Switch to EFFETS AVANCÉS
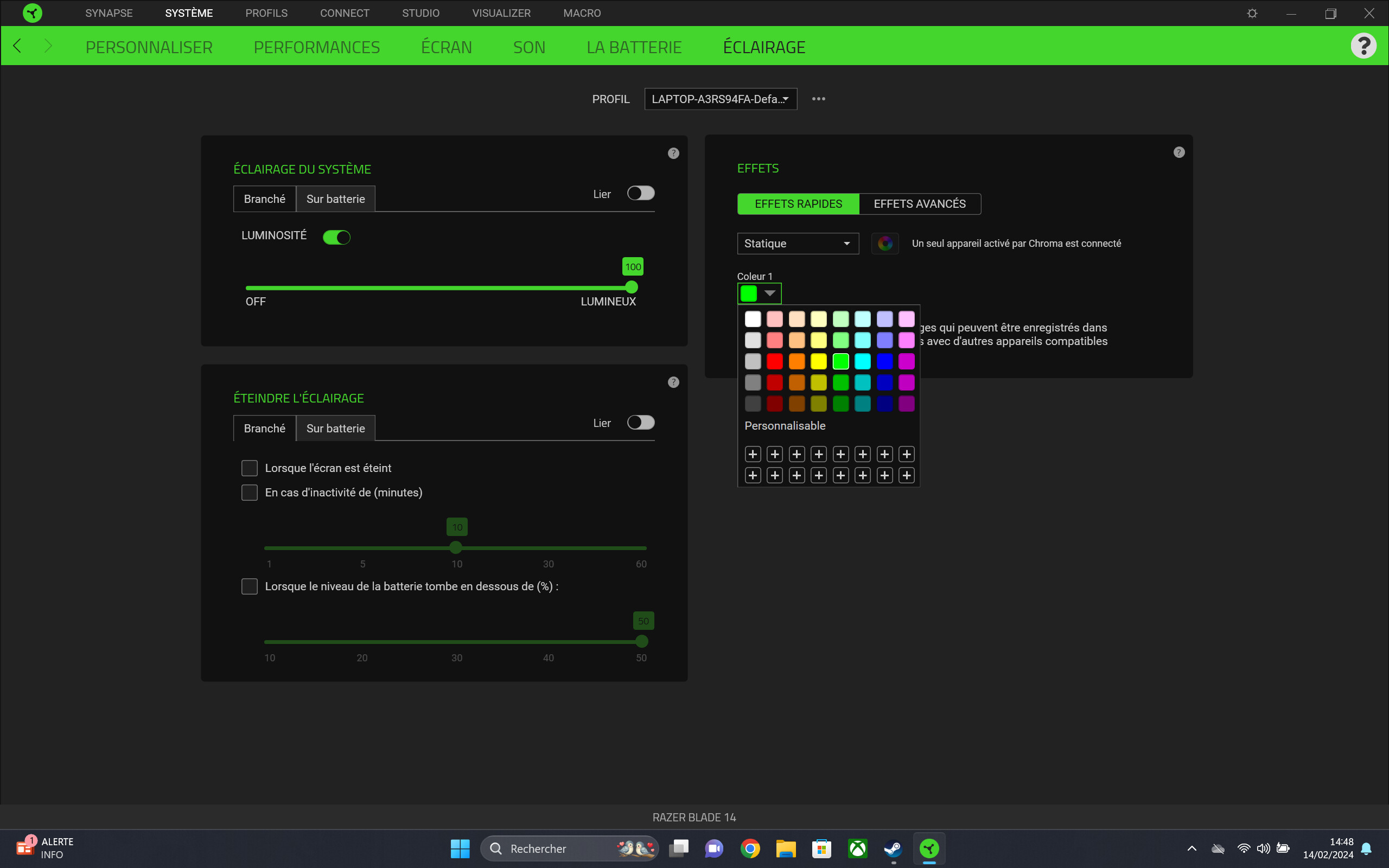1389x868 pixels. tap(920, 203)
